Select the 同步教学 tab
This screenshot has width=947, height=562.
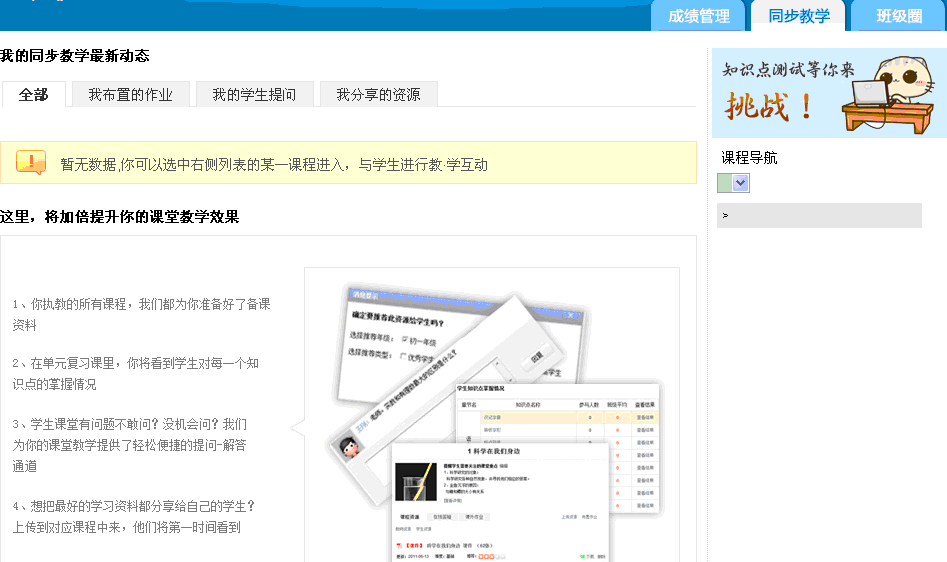(x=799, y=16)
